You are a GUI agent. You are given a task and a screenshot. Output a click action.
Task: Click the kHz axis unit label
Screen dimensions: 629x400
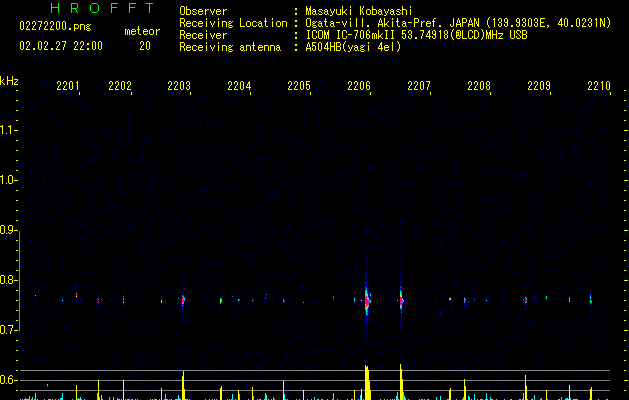9,81
